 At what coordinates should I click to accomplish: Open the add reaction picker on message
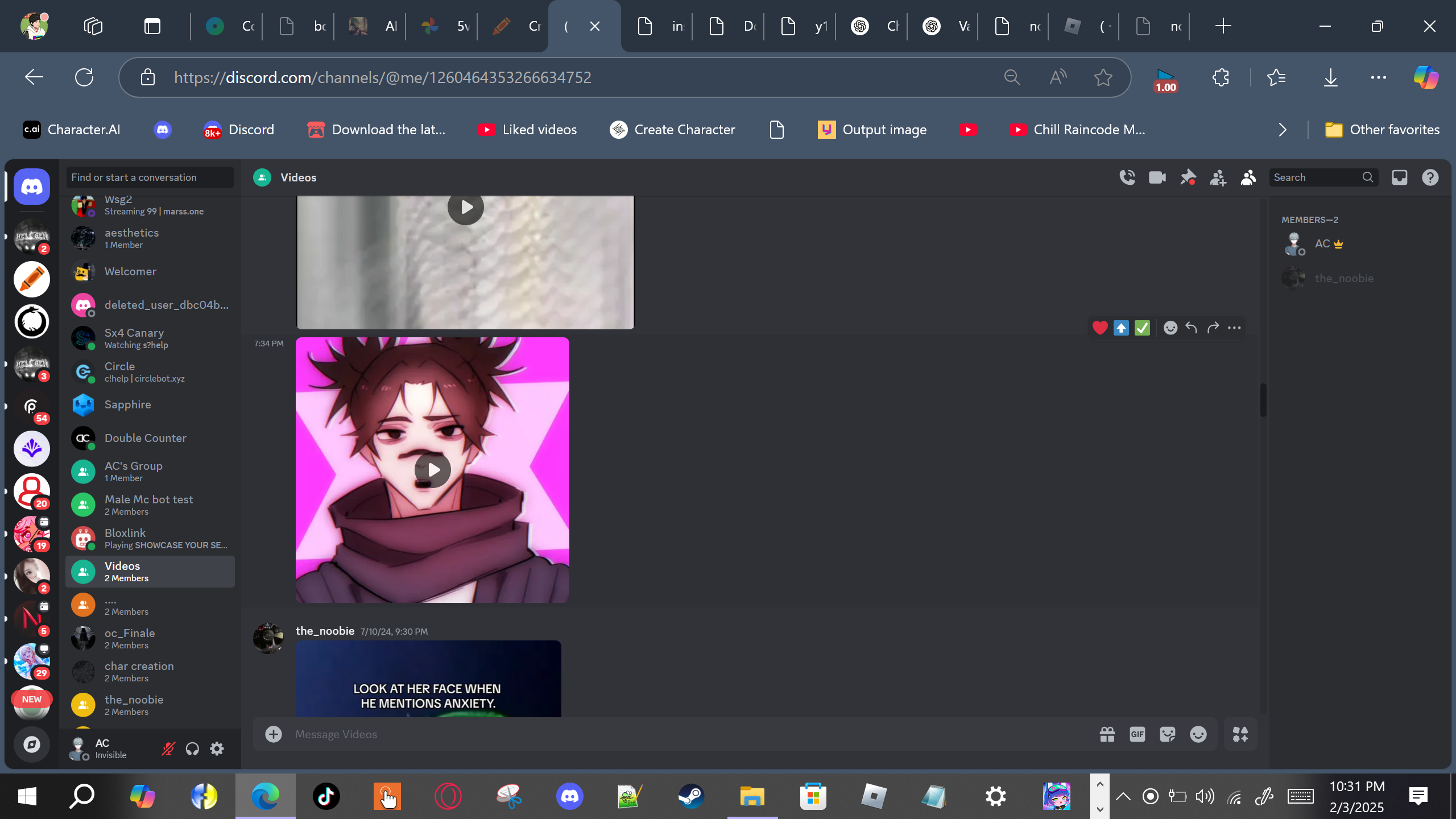(x=1170, y=328)
